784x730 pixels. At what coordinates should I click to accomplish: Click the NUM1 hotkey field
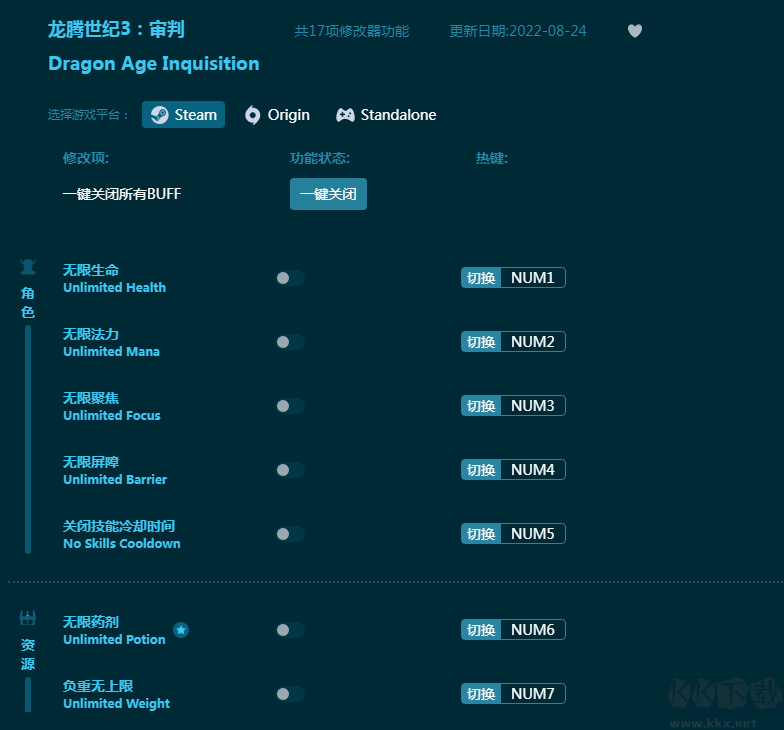coord(533,278)
